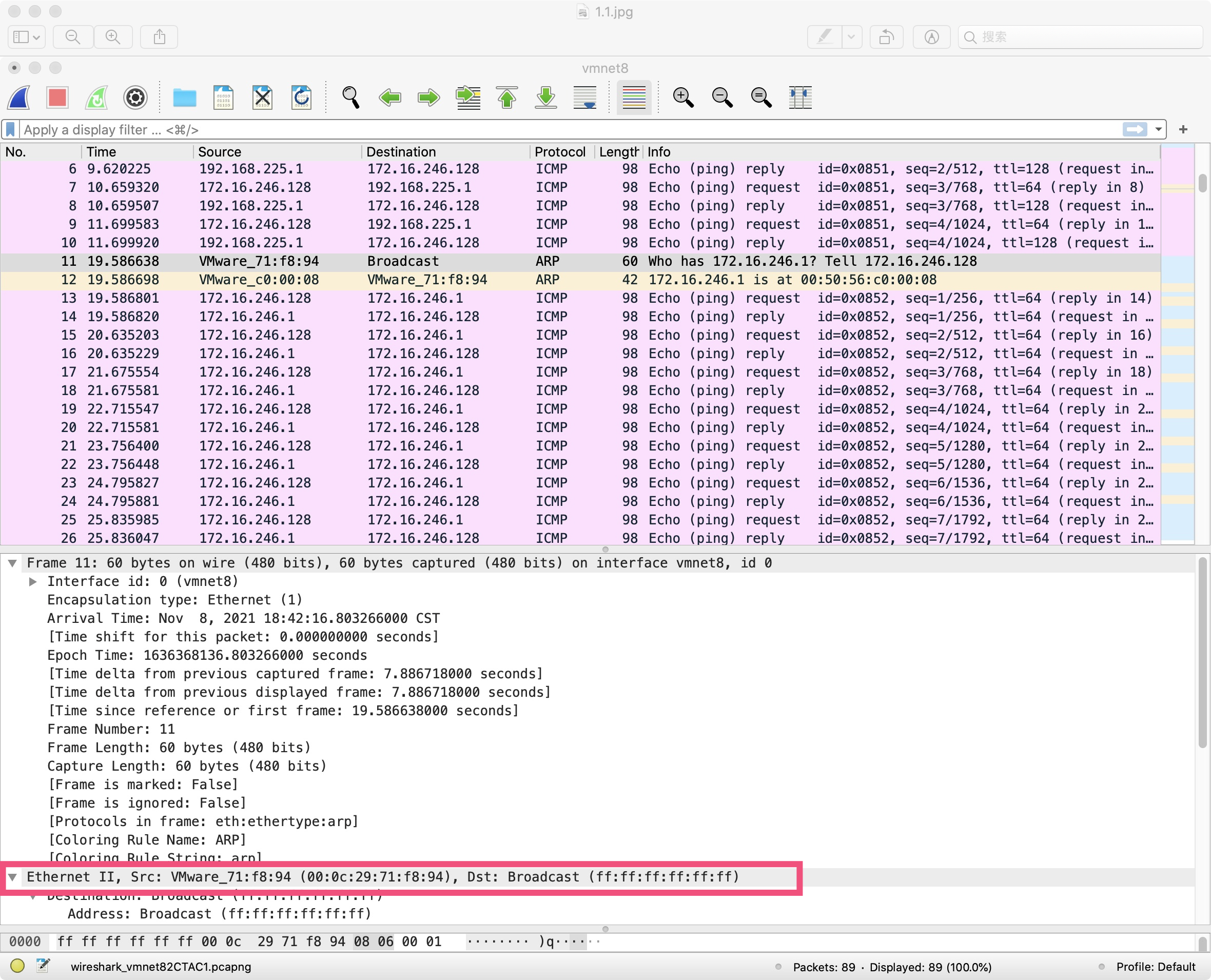Collapse the Ethernet II section triangle
Screen dimensions: 1211x980
click(12, 877)
